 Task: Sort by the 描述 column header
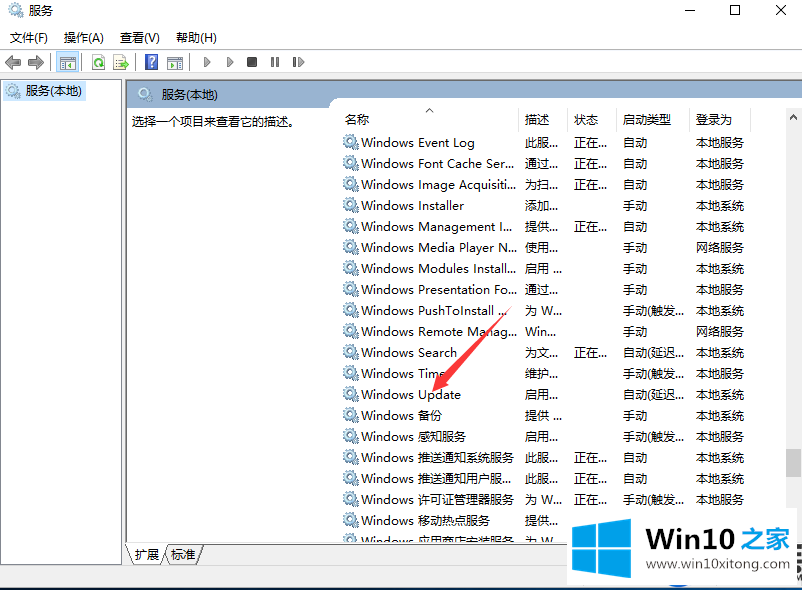(537, 120)
